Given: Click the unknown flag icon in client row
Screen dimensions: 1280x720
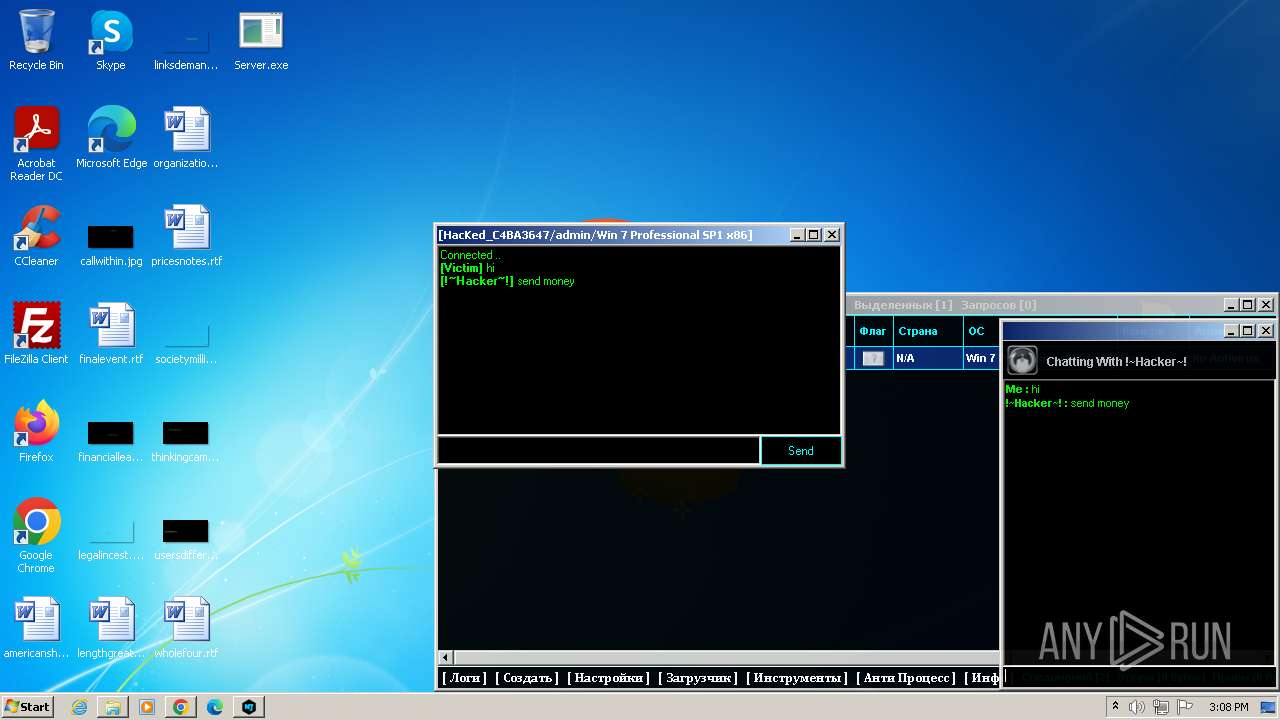Looking at the screenshot, I should pyautogui.click(x=873, y=358).
